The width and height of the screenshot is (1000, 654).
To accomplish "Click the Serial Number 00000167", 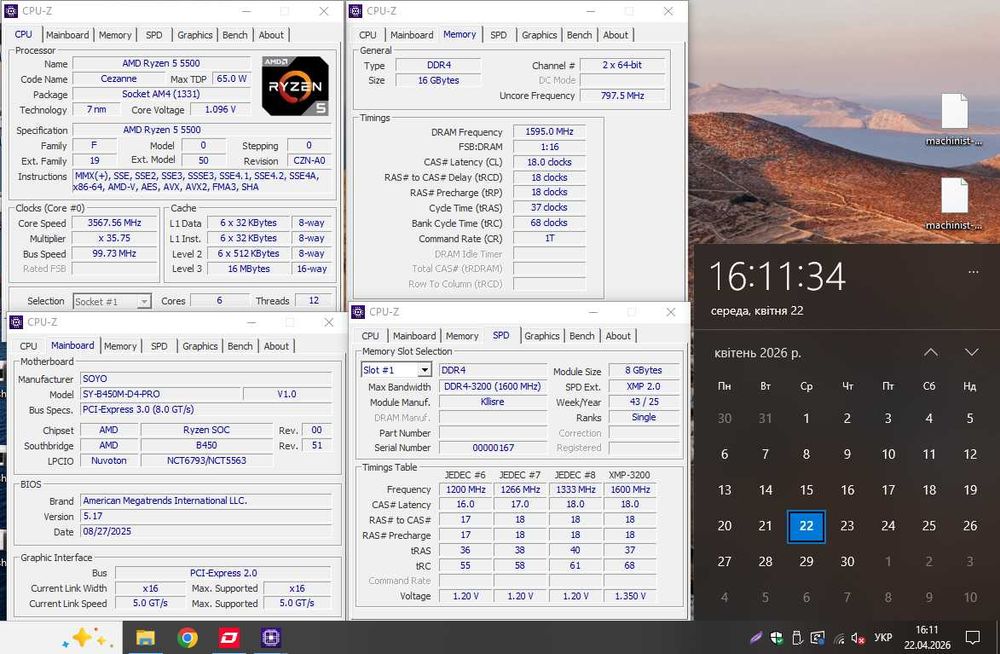I will (492, 447).
